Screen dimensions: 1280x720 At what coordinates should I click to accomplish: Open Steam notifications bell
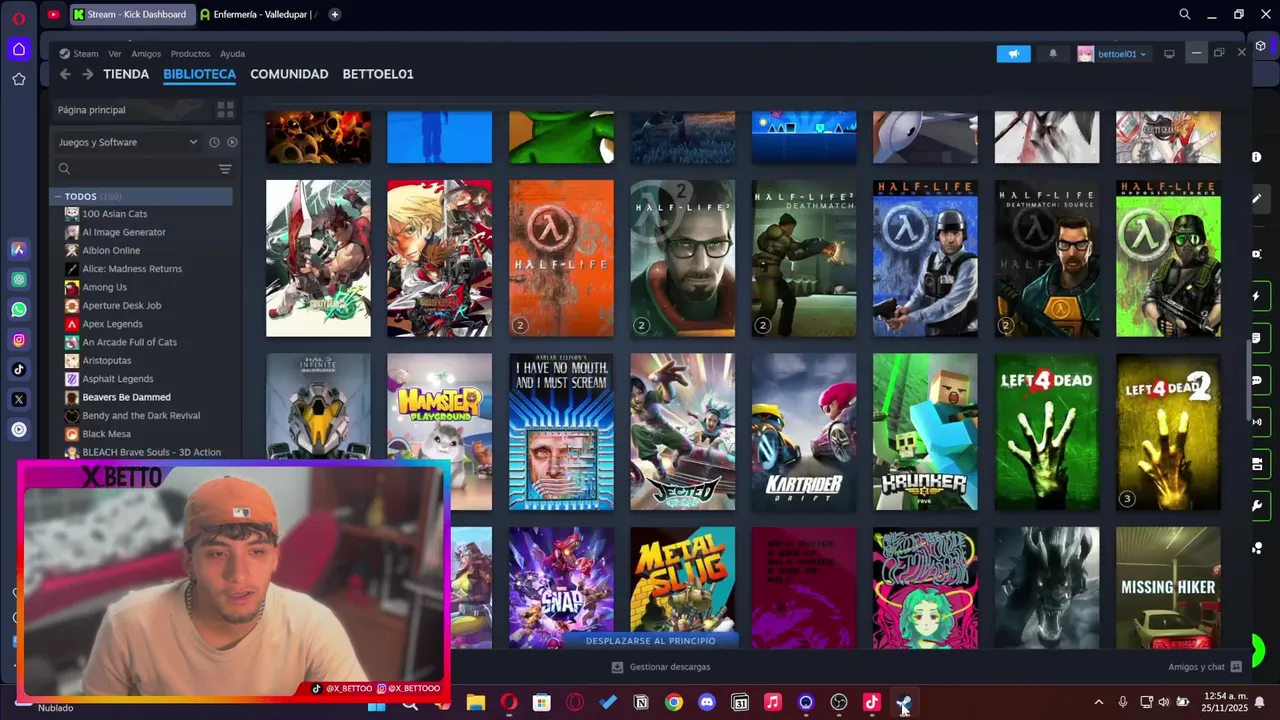(1052, 54)
